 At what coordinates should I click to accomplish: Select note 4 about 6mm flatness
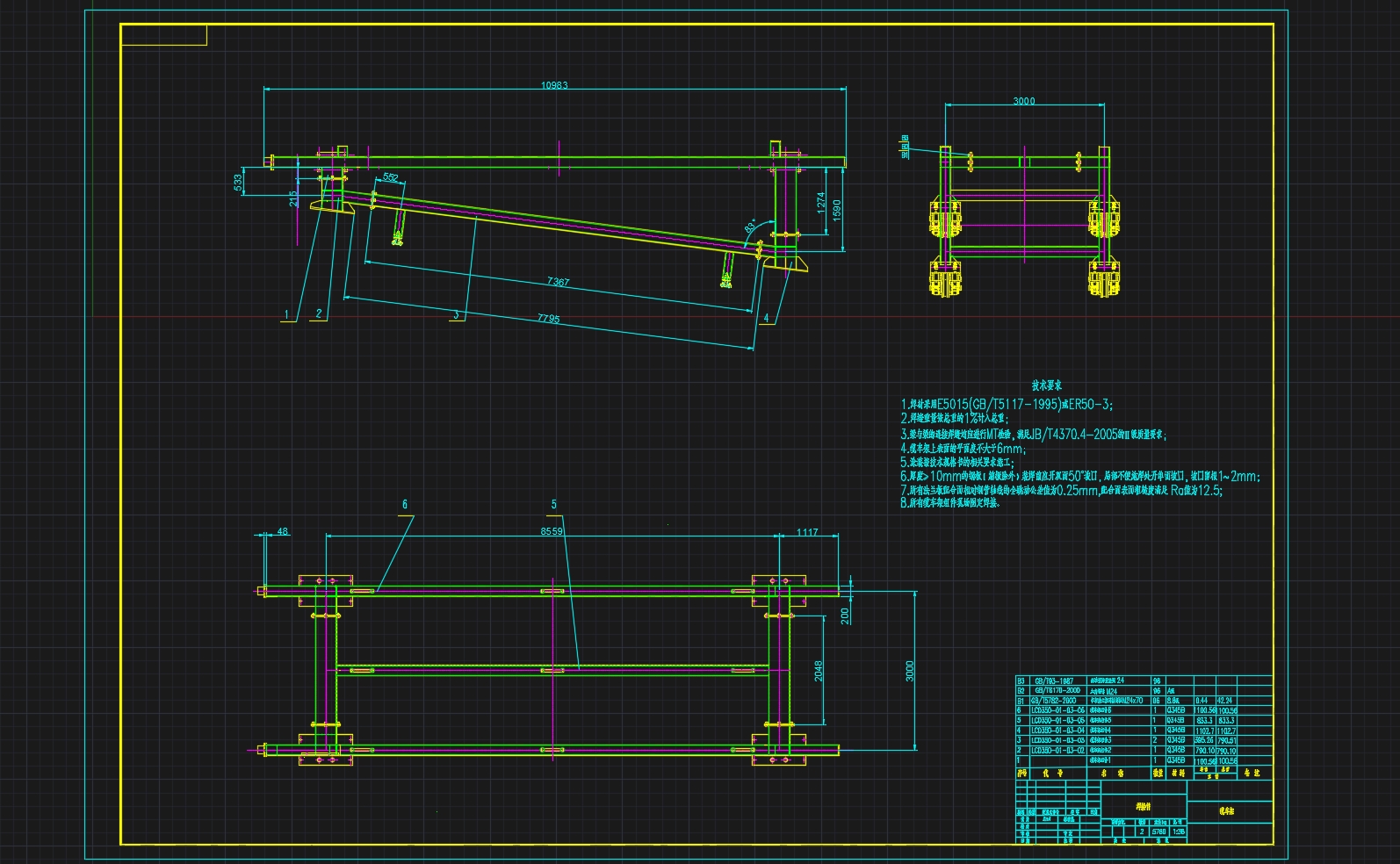click(963, 448)
